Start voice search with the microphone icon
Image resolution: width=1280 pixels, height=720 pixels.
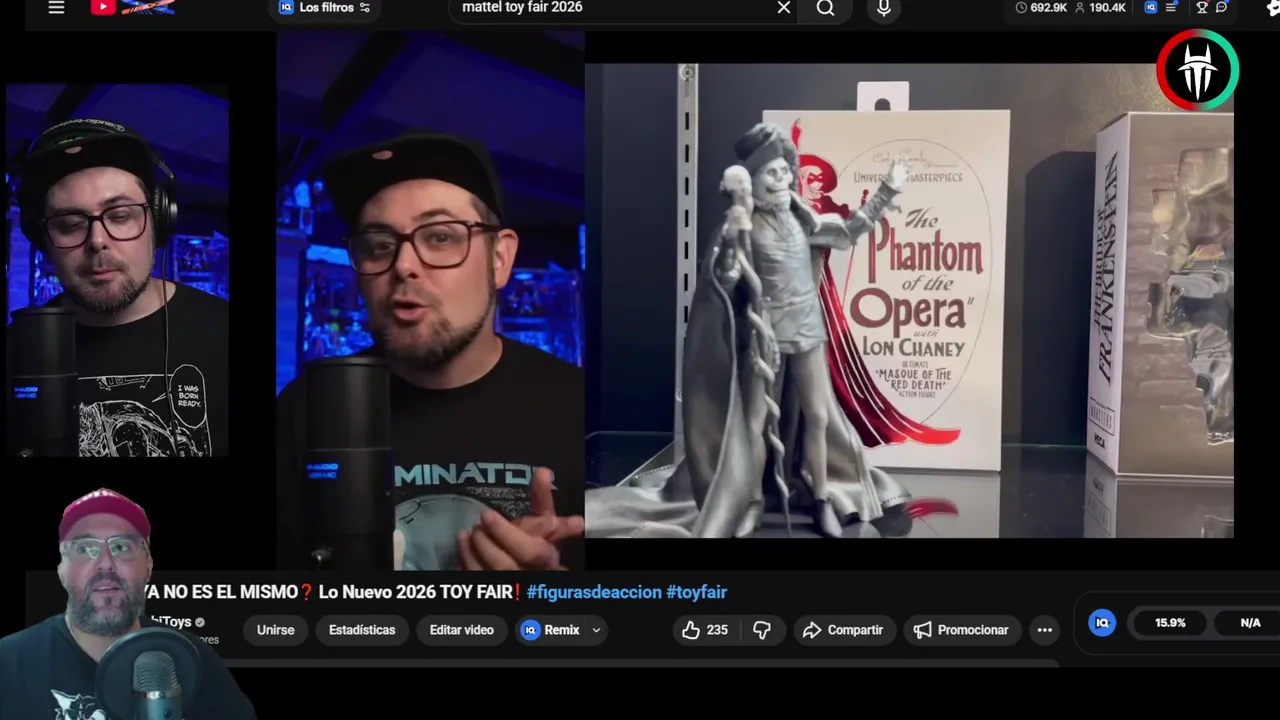[x=883, y=8]
